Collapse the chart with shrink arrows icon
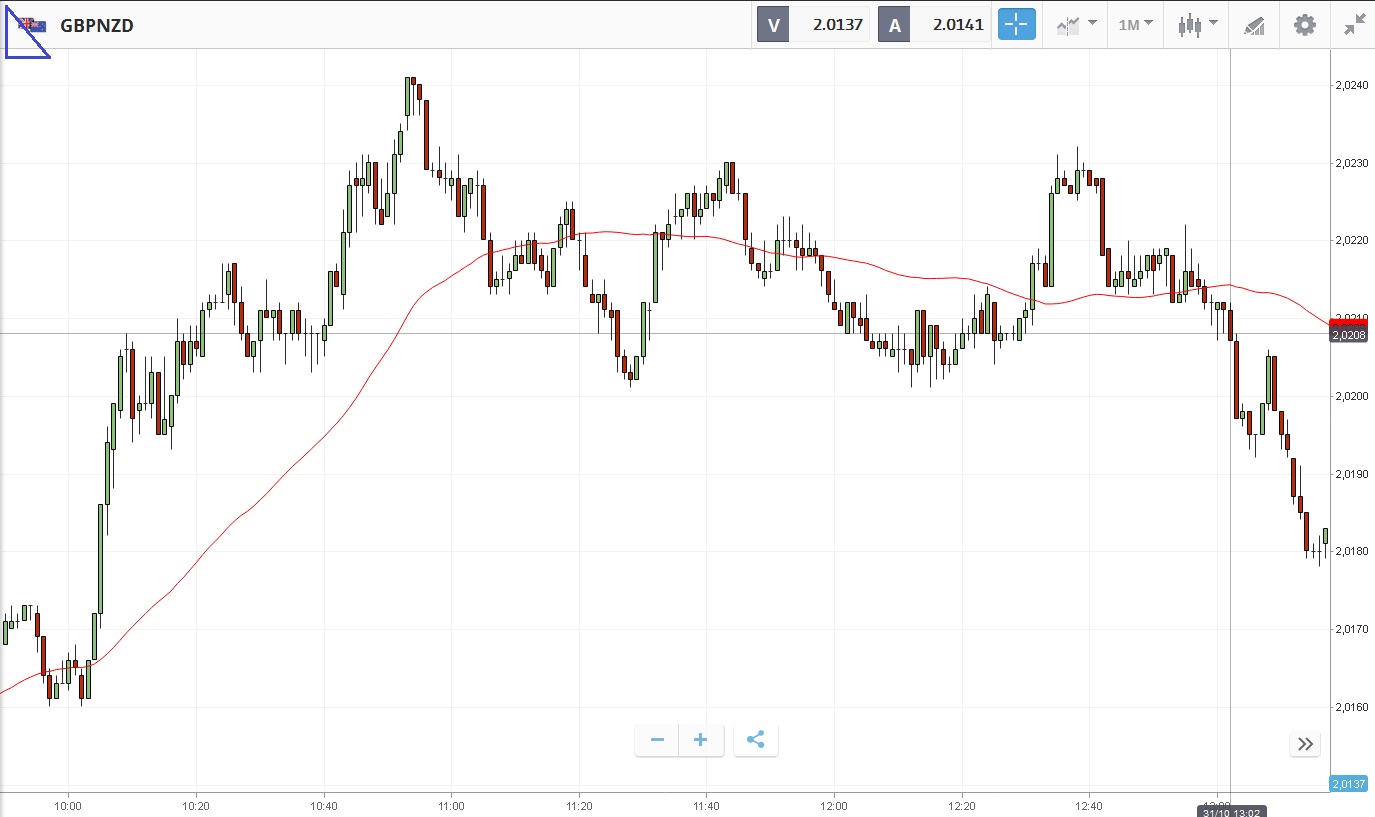 (x=1354, y=25)
